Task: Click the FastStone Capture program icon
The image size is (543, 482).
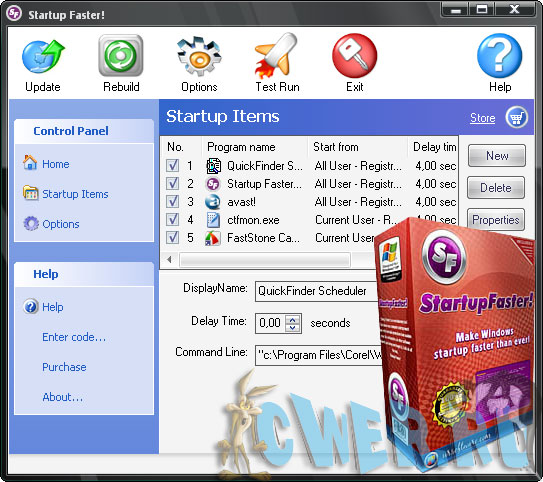Action: click(x=213, y=238)
